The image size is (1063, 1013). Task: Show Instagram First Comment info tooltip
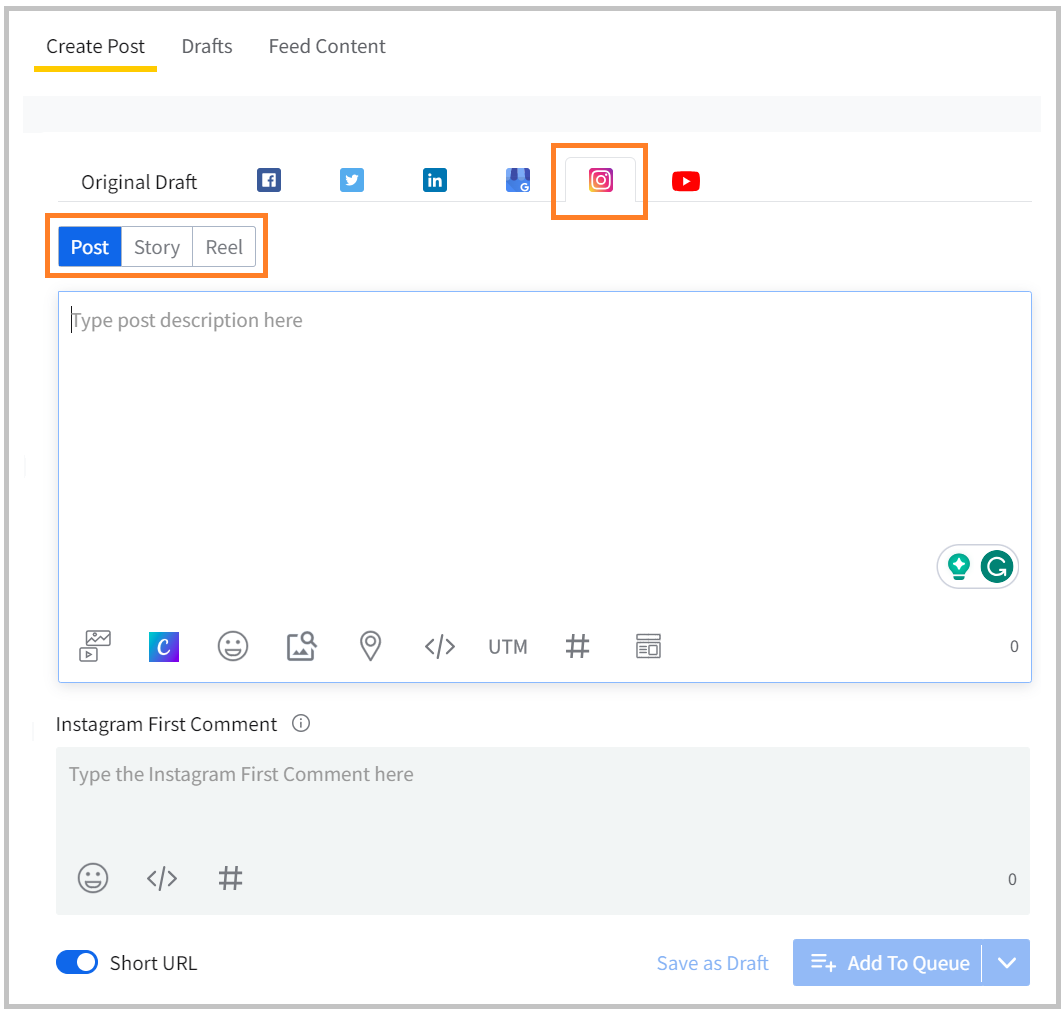pyautogui.click(x=301, y=723)
